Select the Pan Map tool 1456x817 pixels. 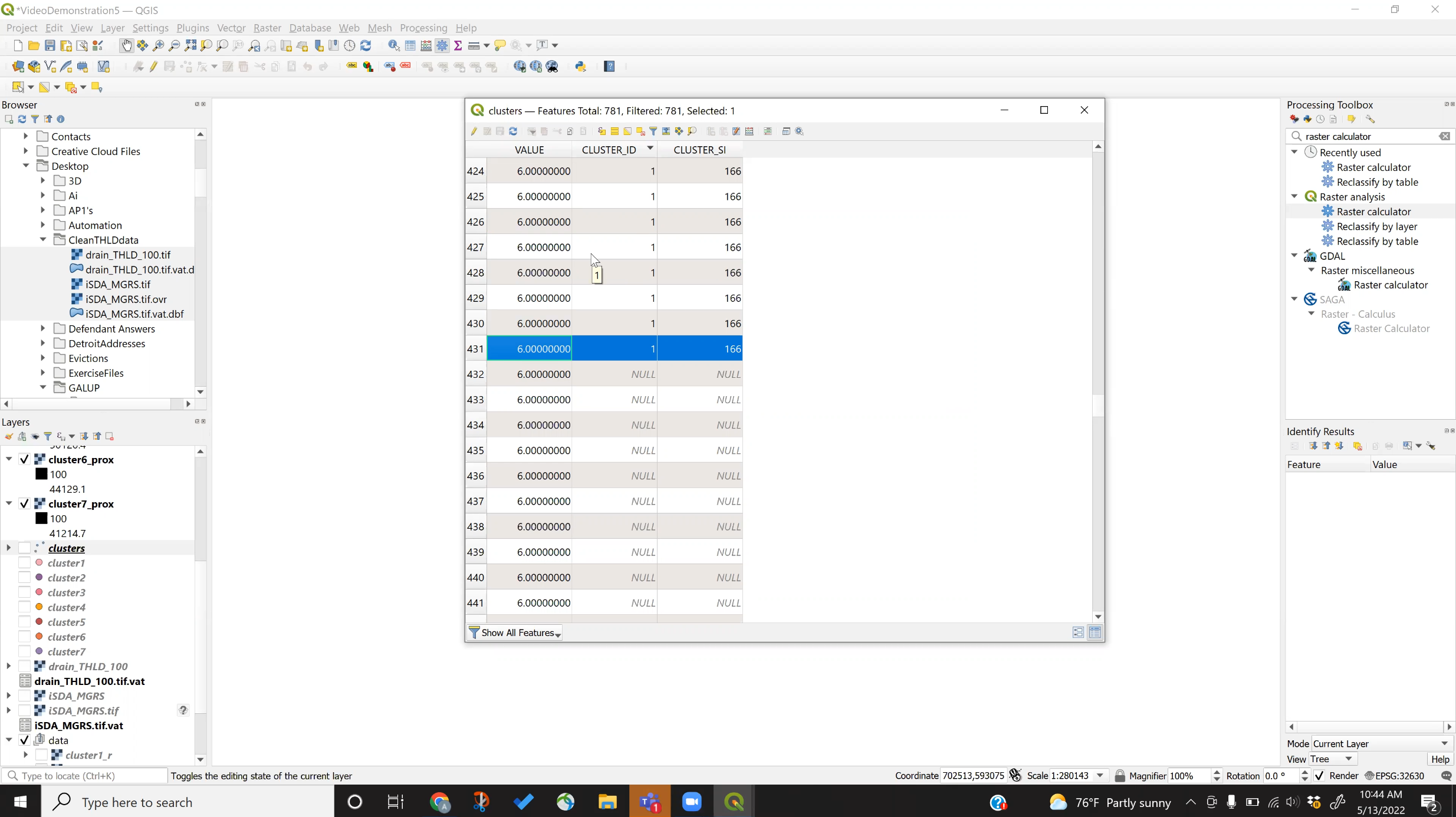tap(127, 45)
